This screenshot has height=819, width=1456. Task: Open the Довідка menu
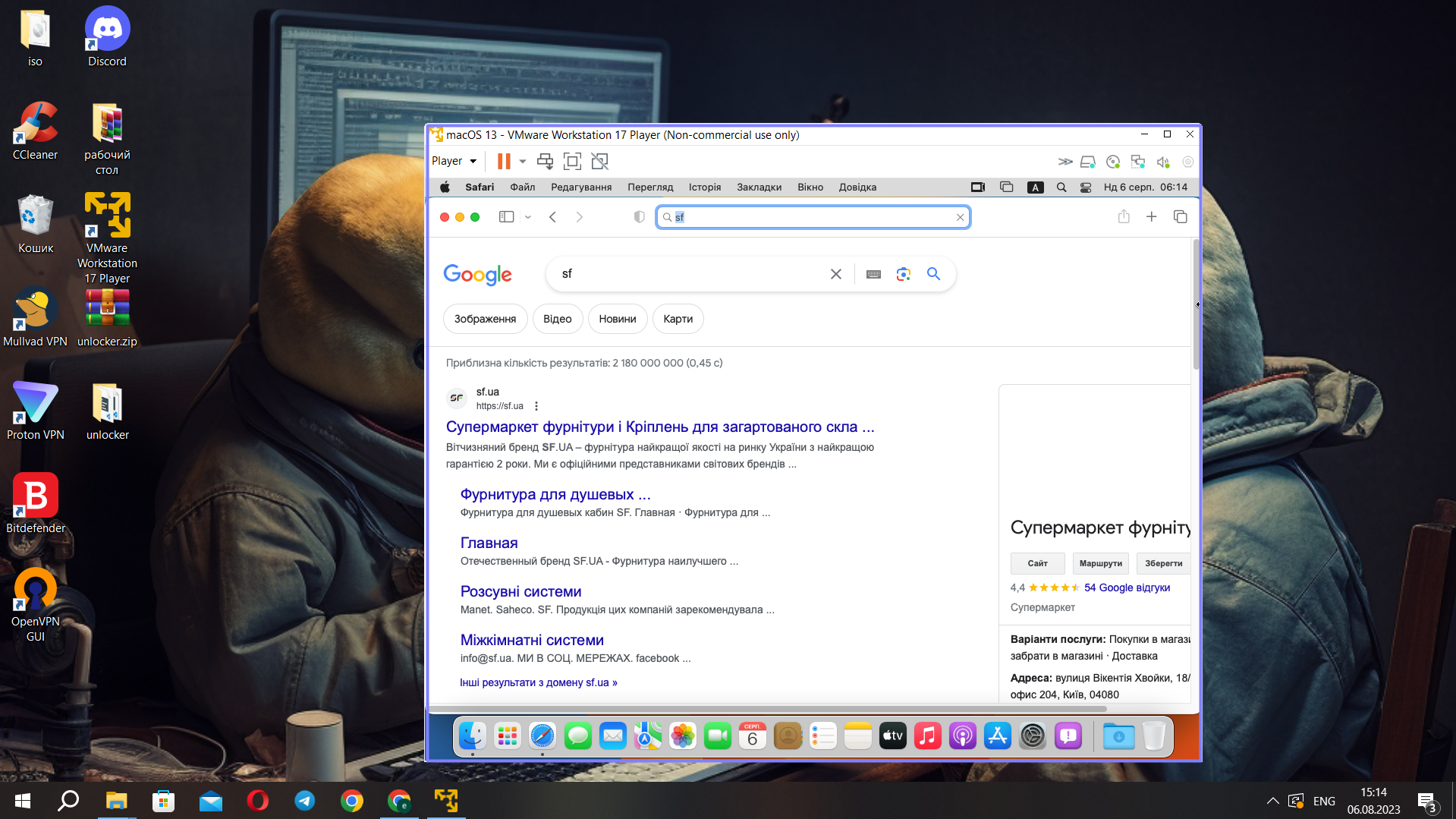857,187
